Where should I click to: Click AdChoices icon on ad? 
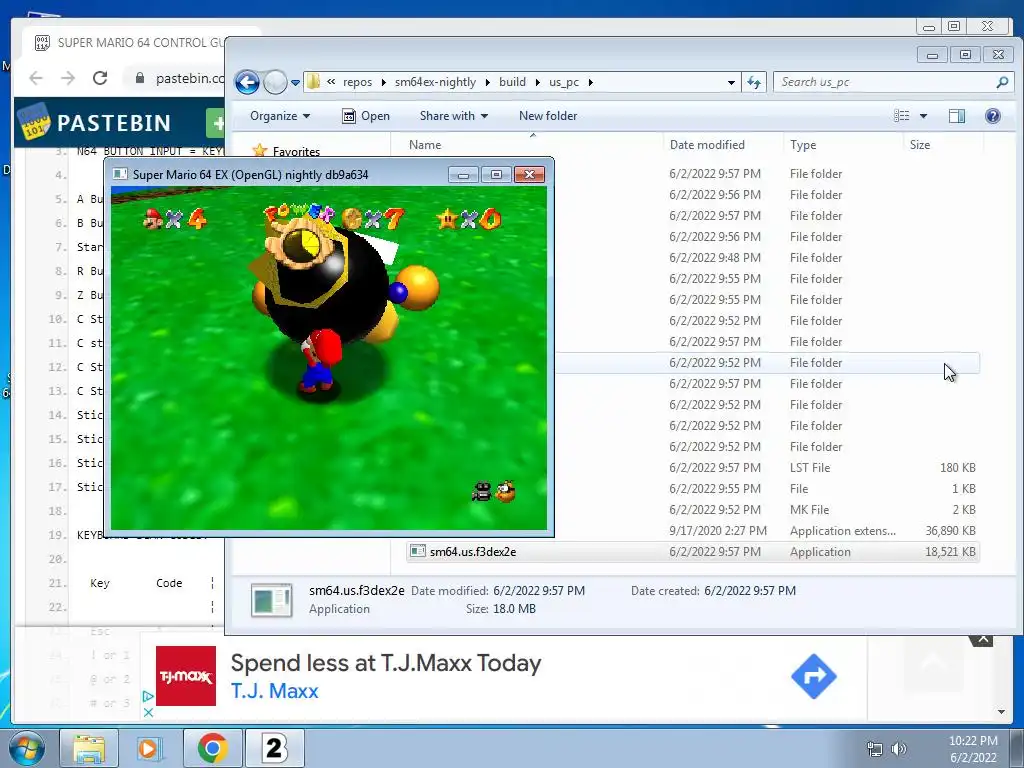(148, 697)
